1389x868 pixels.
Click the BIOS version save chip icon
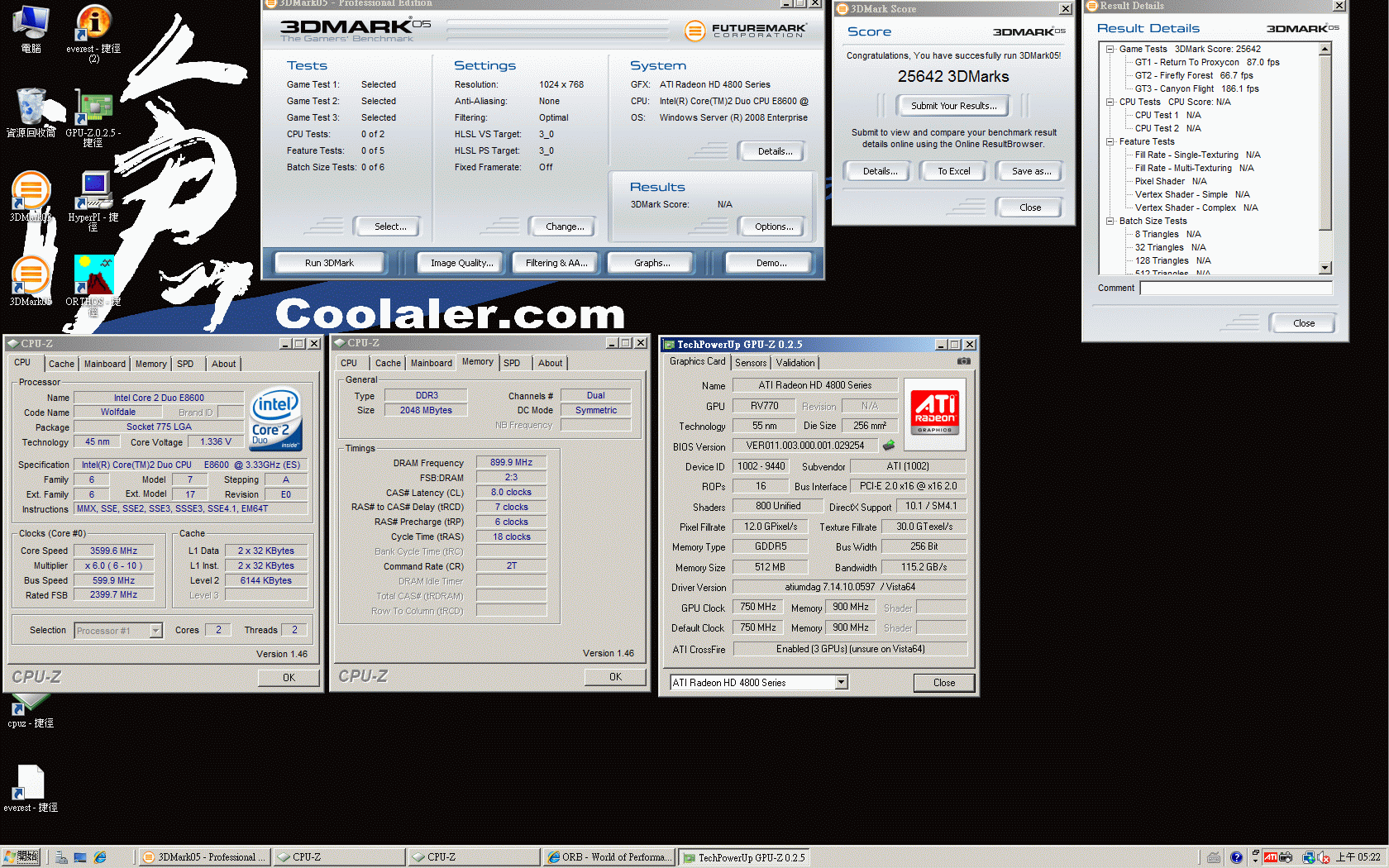tap(889, 446)
